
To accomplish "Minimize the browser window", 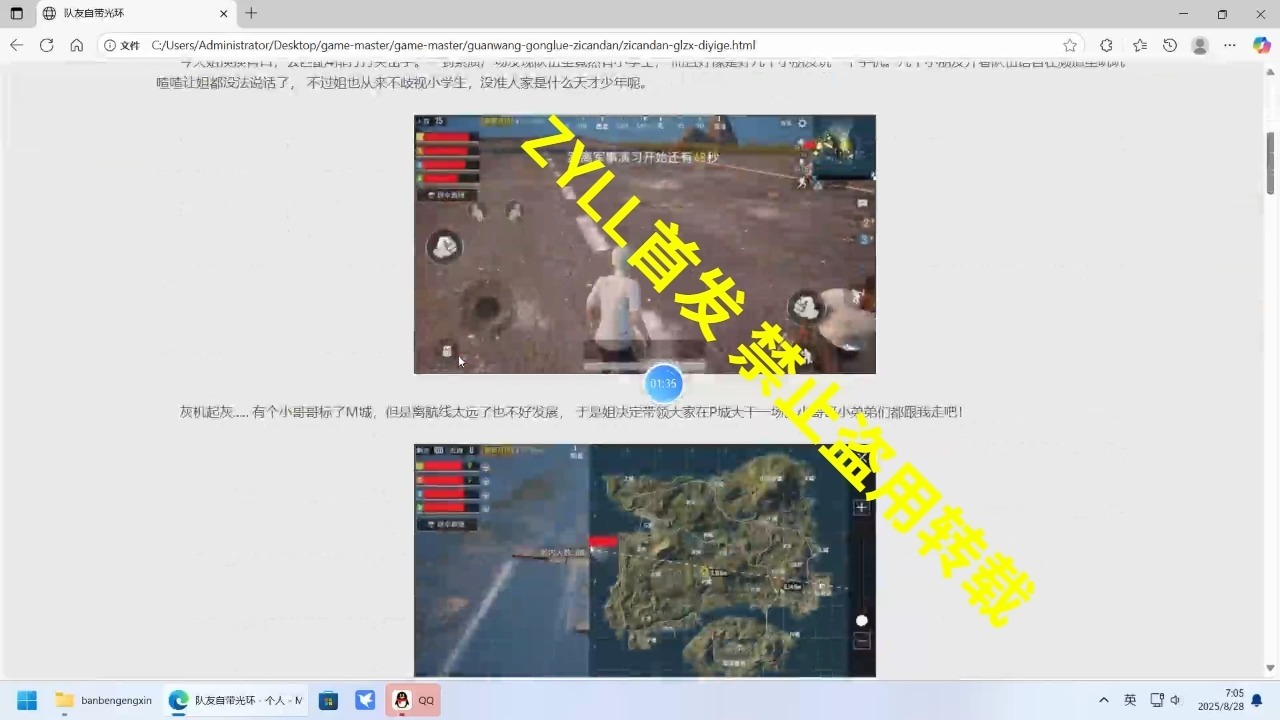I will coord(1184,14).
